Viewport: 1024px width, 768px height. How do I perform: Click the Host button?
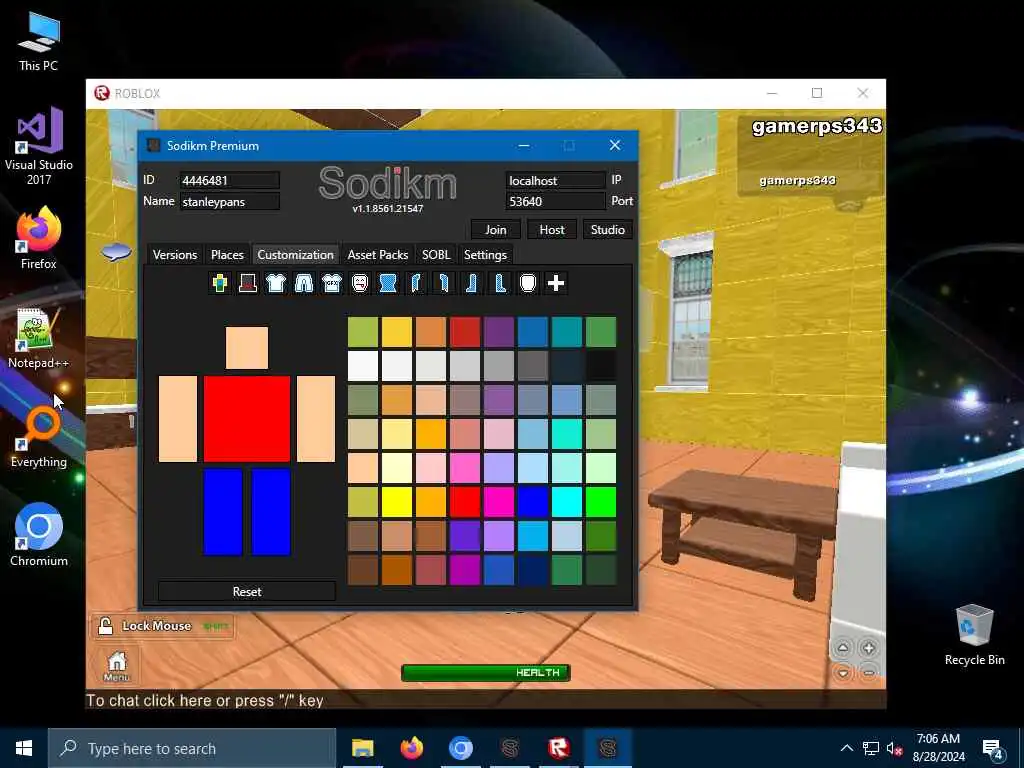[x=552, y=230]
